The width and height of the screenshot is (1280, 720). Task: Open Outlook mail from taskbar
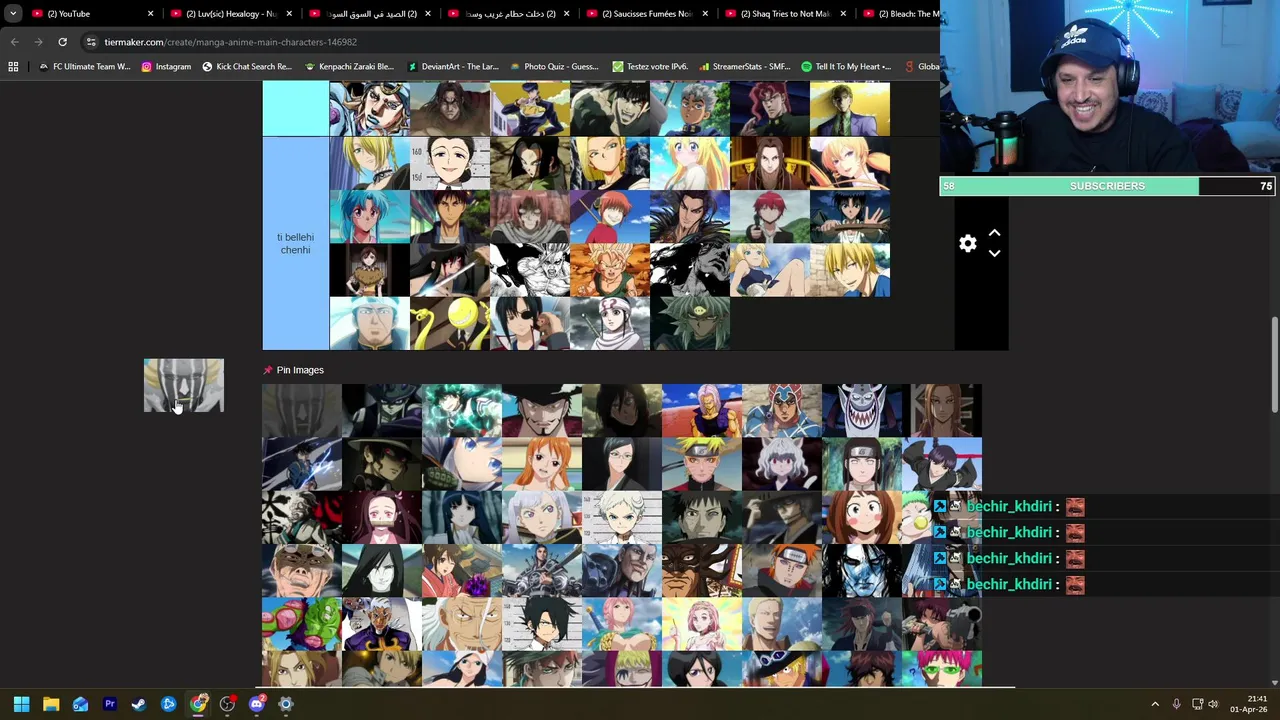point(80,704)
